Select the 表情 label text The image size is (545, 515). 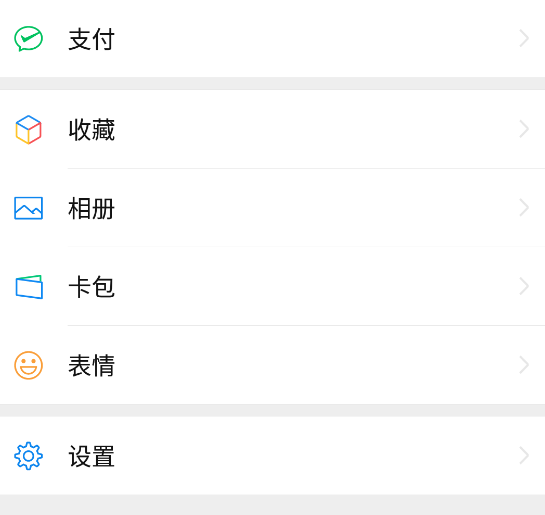(91, 366)
